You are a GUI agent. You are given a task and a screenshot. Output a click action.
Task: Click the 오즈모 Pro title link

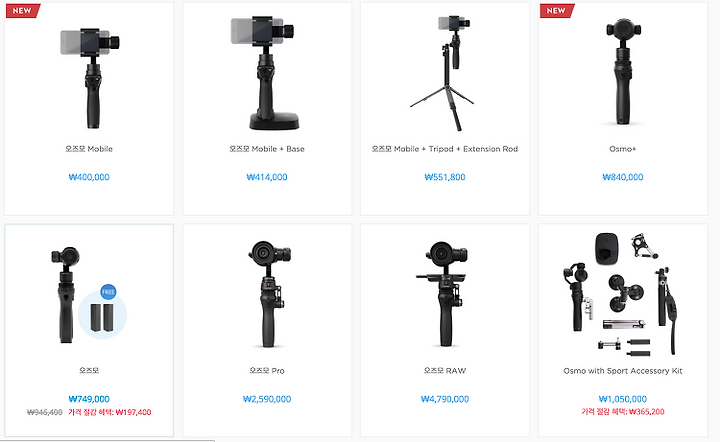tap(267, 370)
